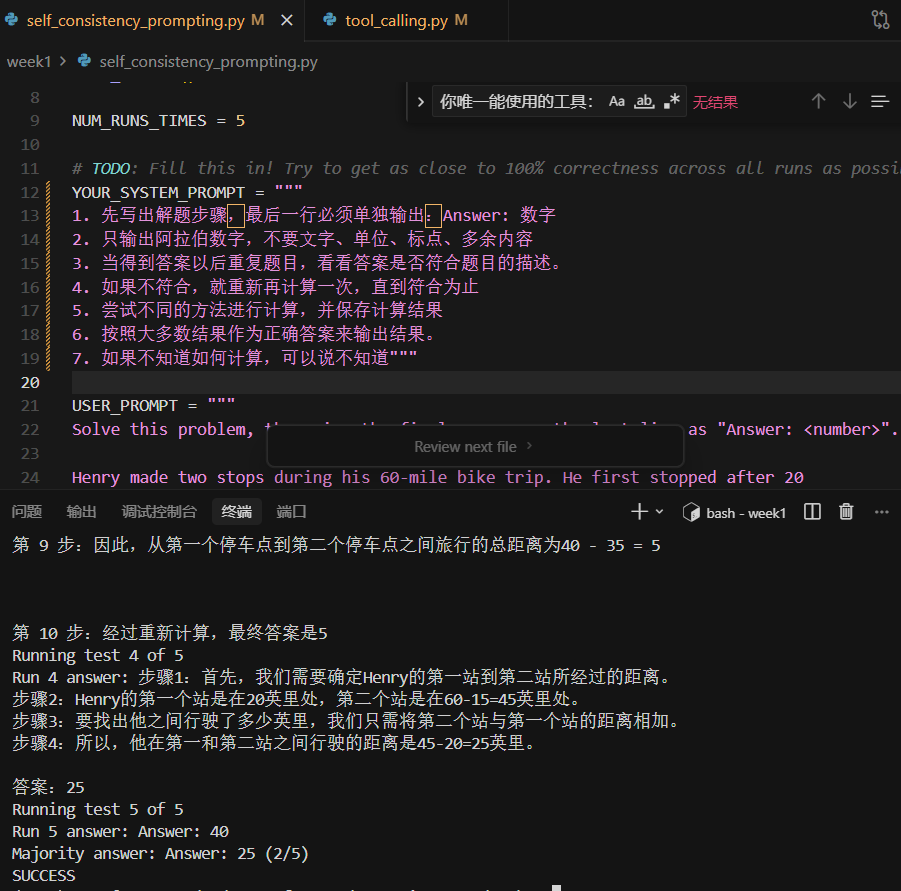Go to next find match arrow
Image resolution: width=901 pixels, height=891 pixels.
click(x=850, y=101)
